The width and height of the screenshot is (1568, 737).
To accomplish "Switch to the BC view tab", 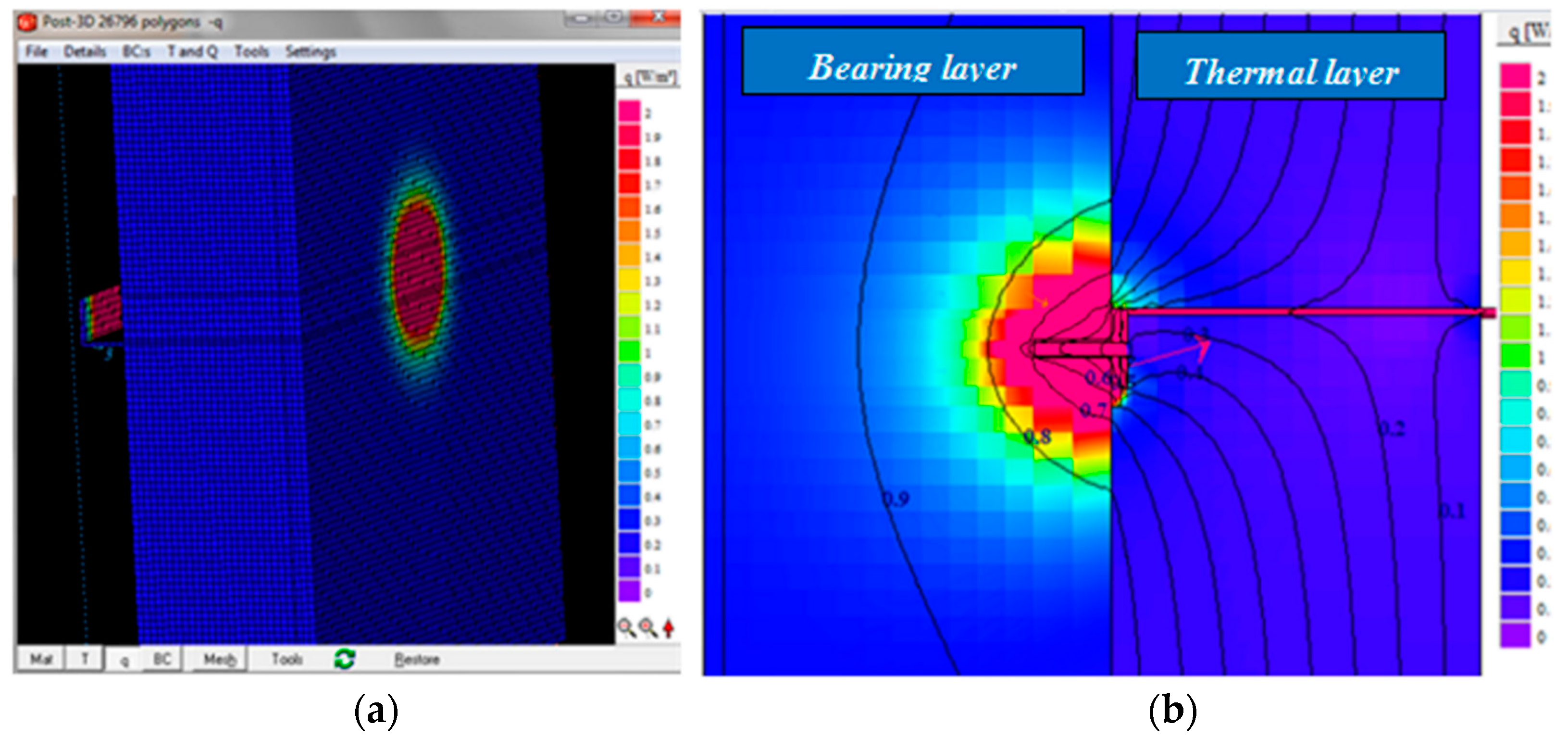I will tap(162, 659).
